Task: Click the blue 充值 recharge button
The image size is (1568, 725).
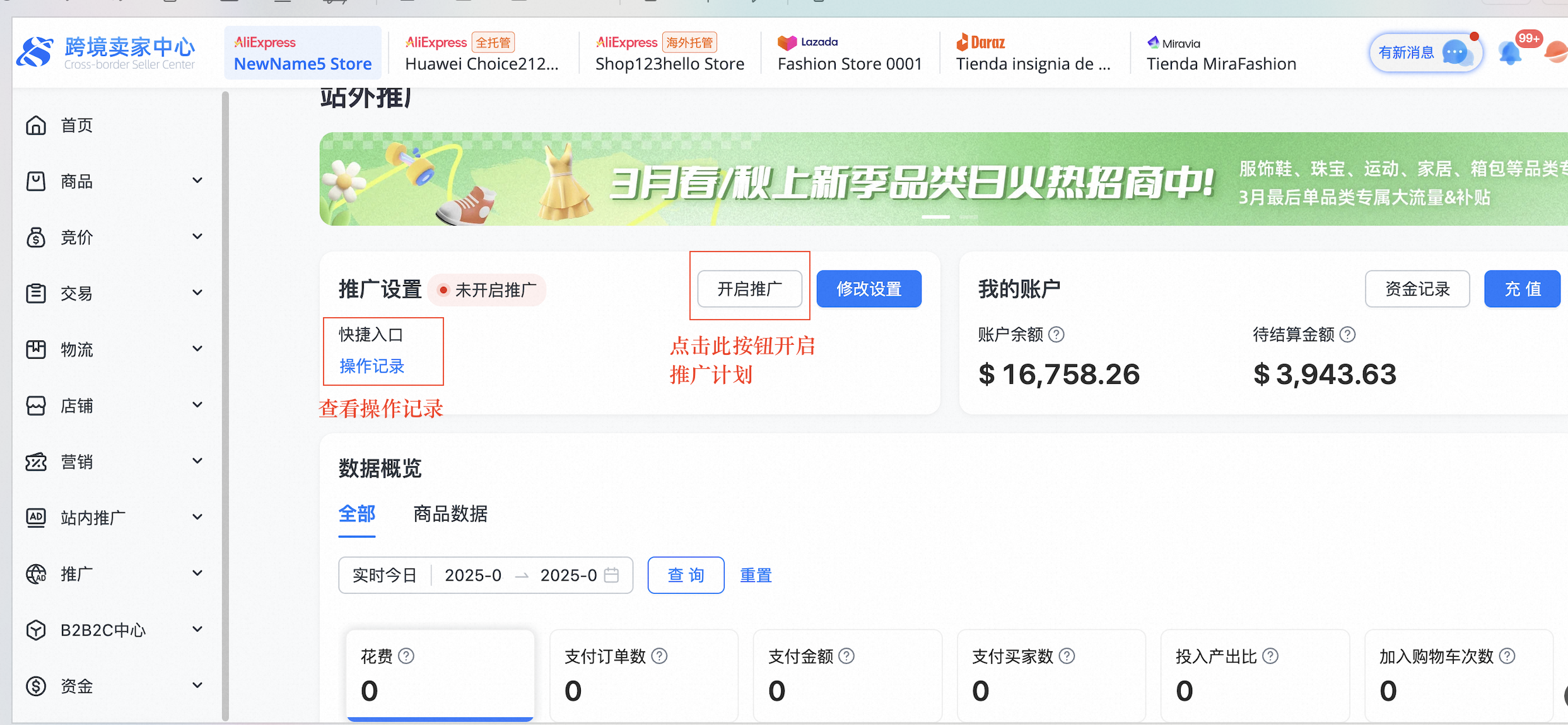Action: point(1522,289)
